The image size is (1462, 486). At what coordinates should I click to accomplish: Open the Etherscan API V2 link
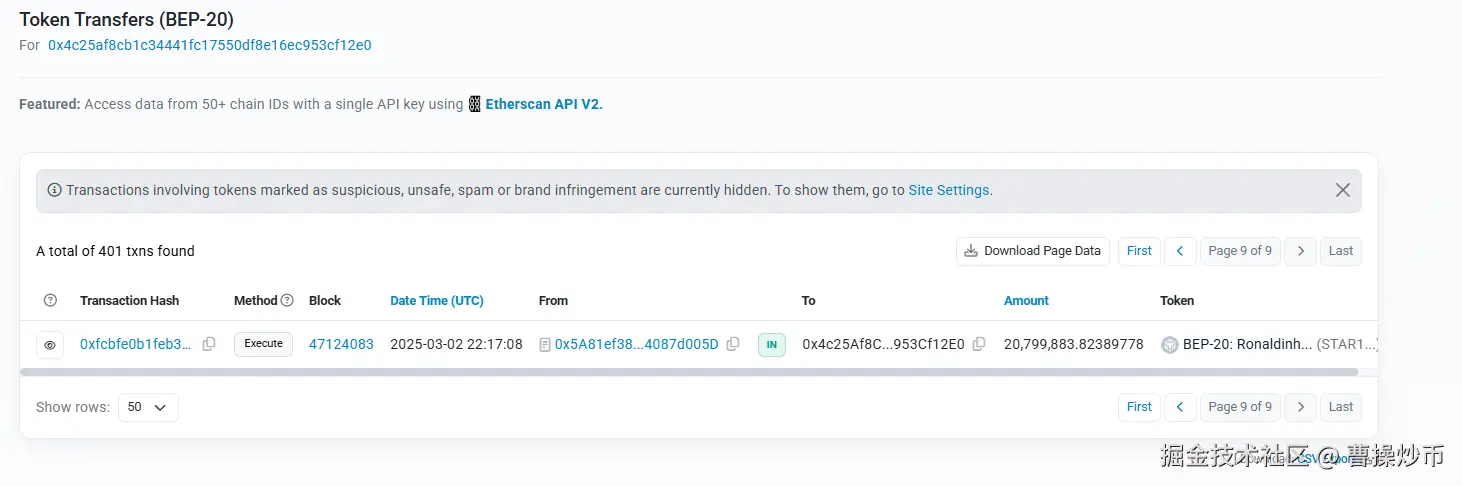coord(543,104)
